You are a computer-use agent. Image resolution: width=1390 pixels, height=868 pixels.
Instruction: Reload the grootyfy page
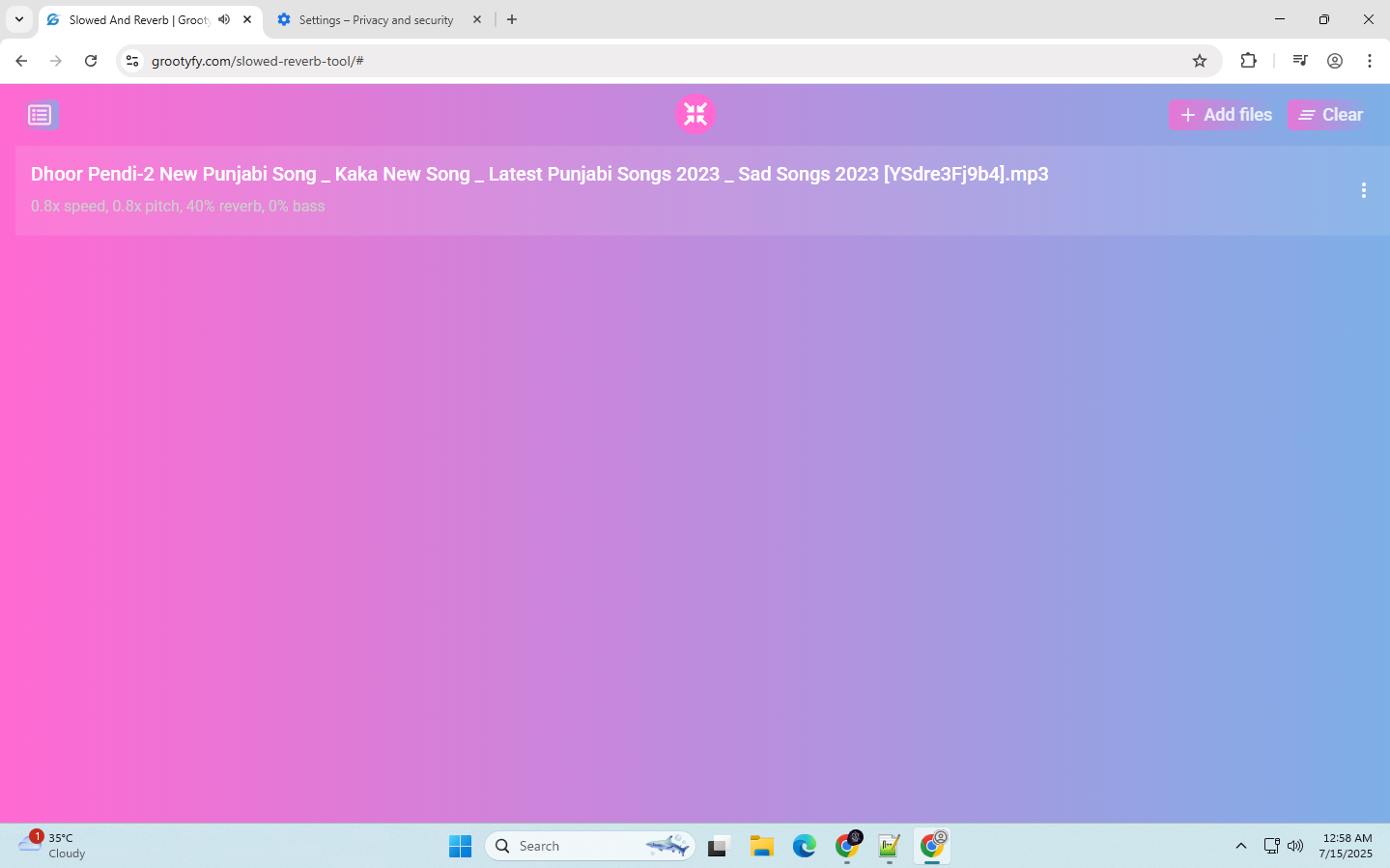point(91,61)
